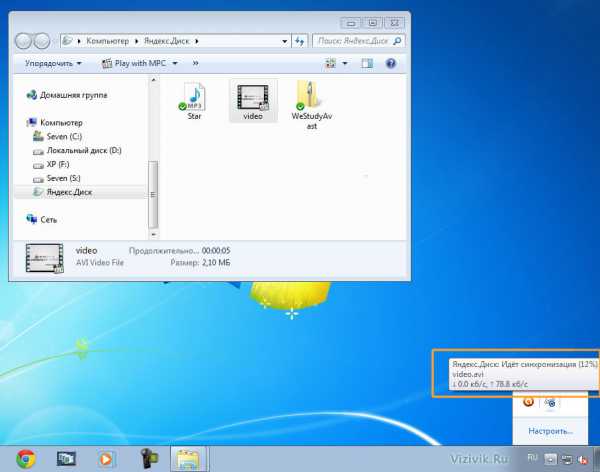Open drive Seven (C:) in navigation pane
Viewport: 600px width, 472px height.
[57, 136]
